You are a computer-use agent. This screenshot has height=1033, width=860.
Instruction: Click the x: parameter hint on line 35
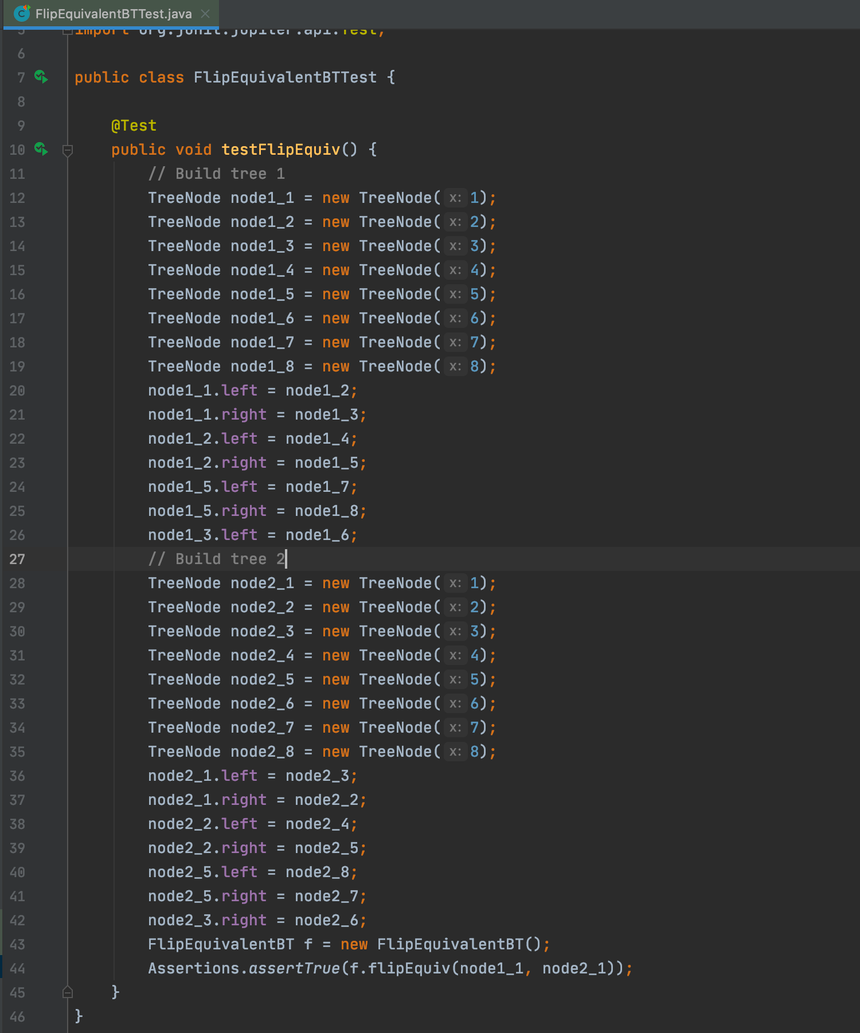(x=455, y=752)
